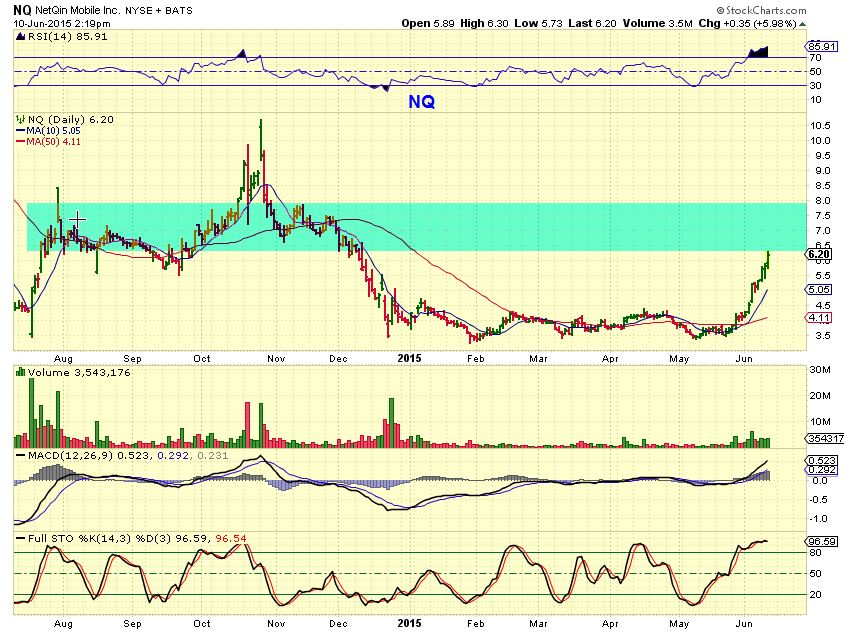Screen dimensions: 844x633
Task: Click the black line key before MACD(12,26,9)
Action: [x=21, y=455]
